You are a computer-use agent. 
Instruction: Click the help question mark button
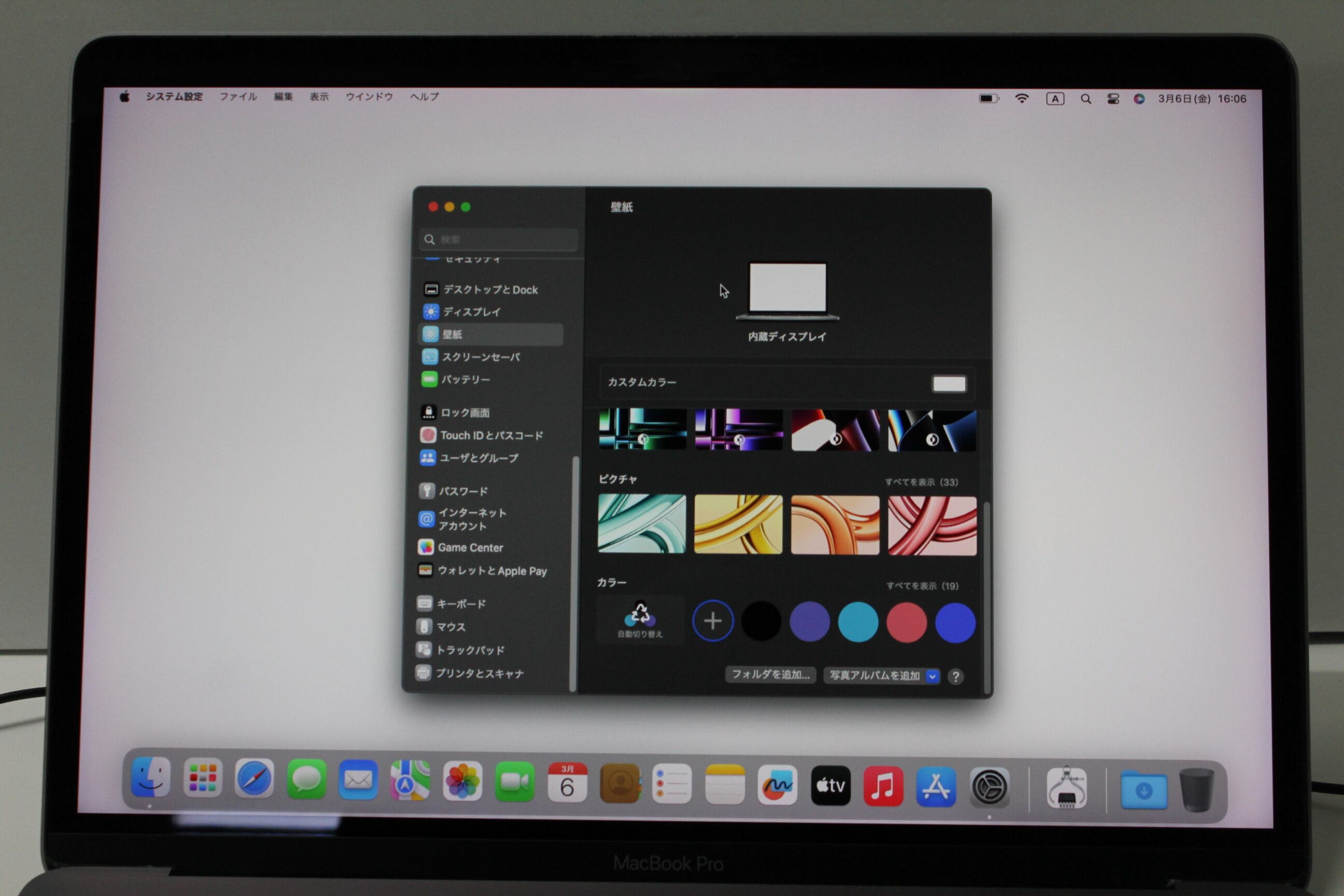(x=956, y=677)
